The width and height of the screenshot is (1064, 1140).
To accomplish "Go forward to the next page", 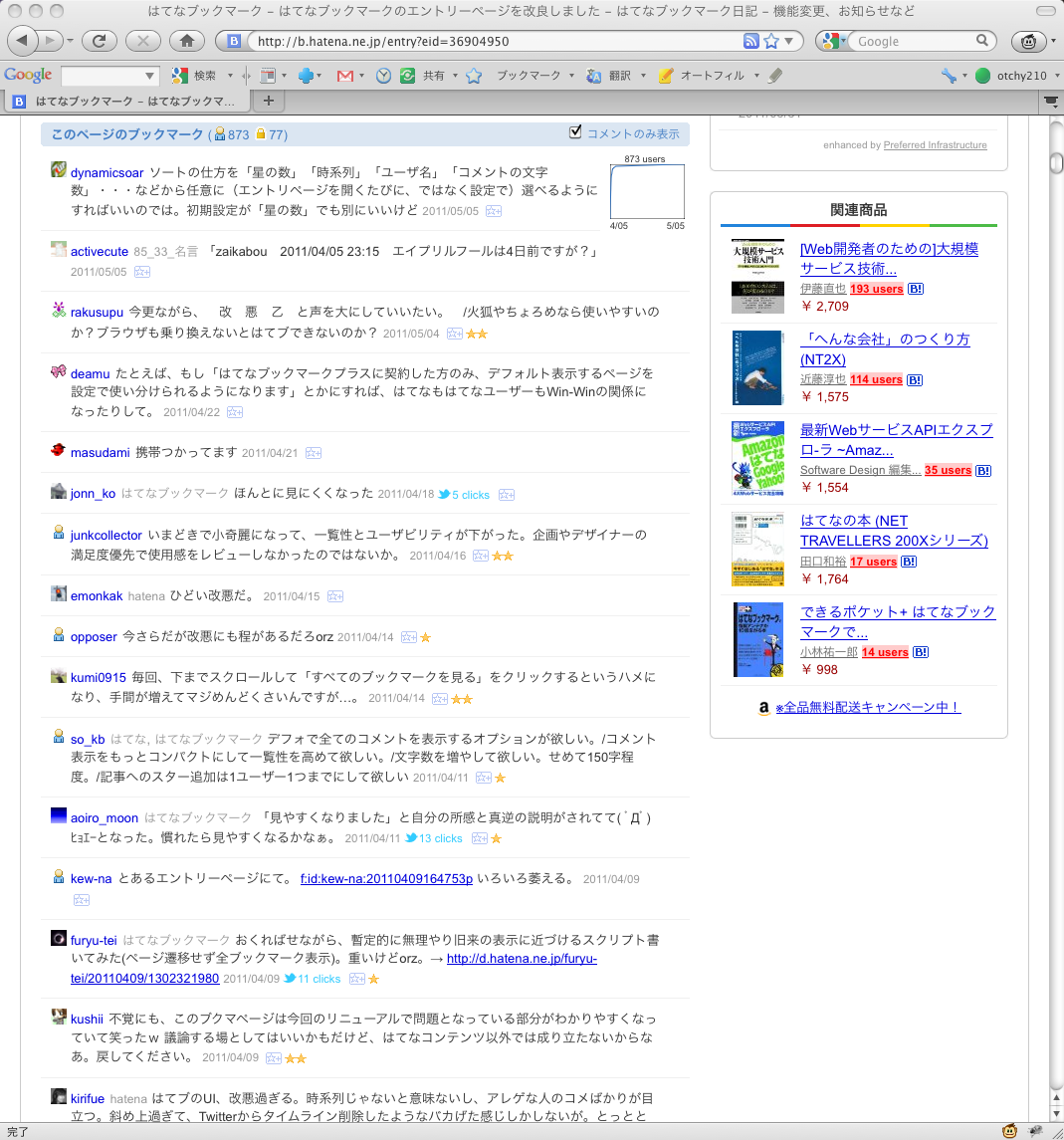I will (49, 41).
